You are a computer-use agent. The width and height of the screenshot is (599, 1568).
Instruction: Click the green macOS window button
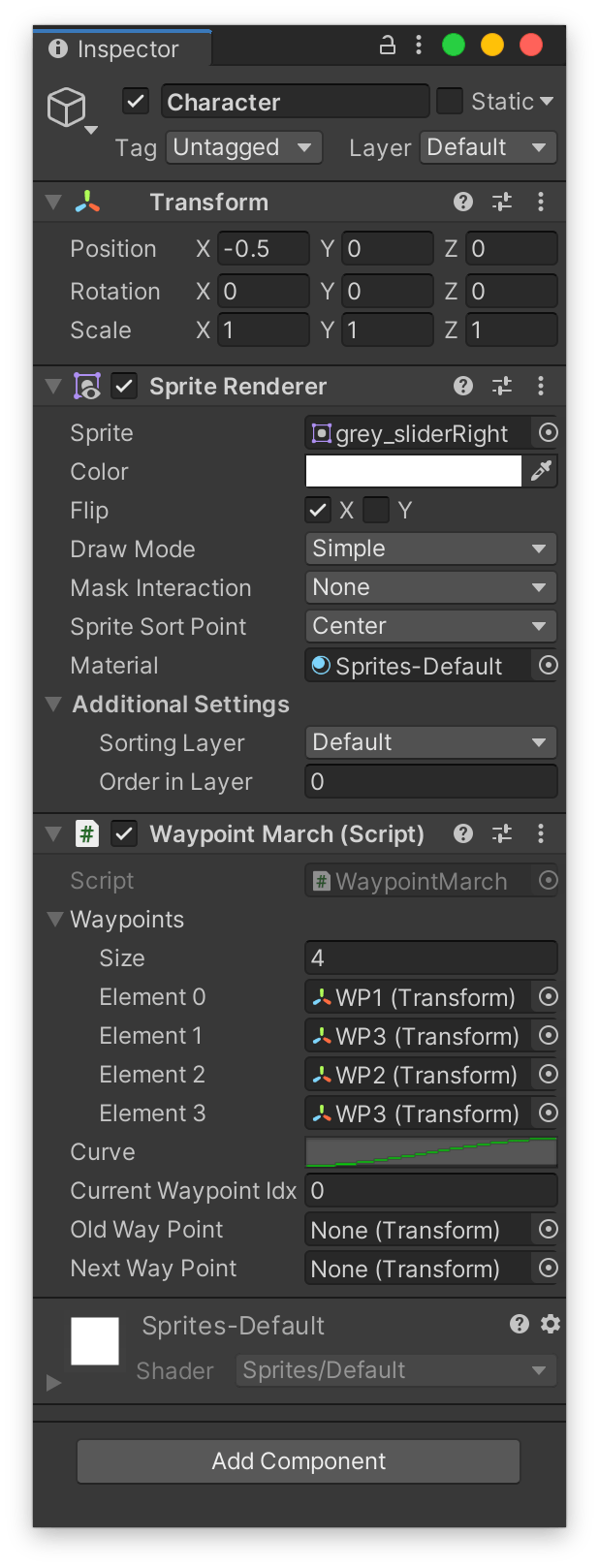tap(454, 45)
